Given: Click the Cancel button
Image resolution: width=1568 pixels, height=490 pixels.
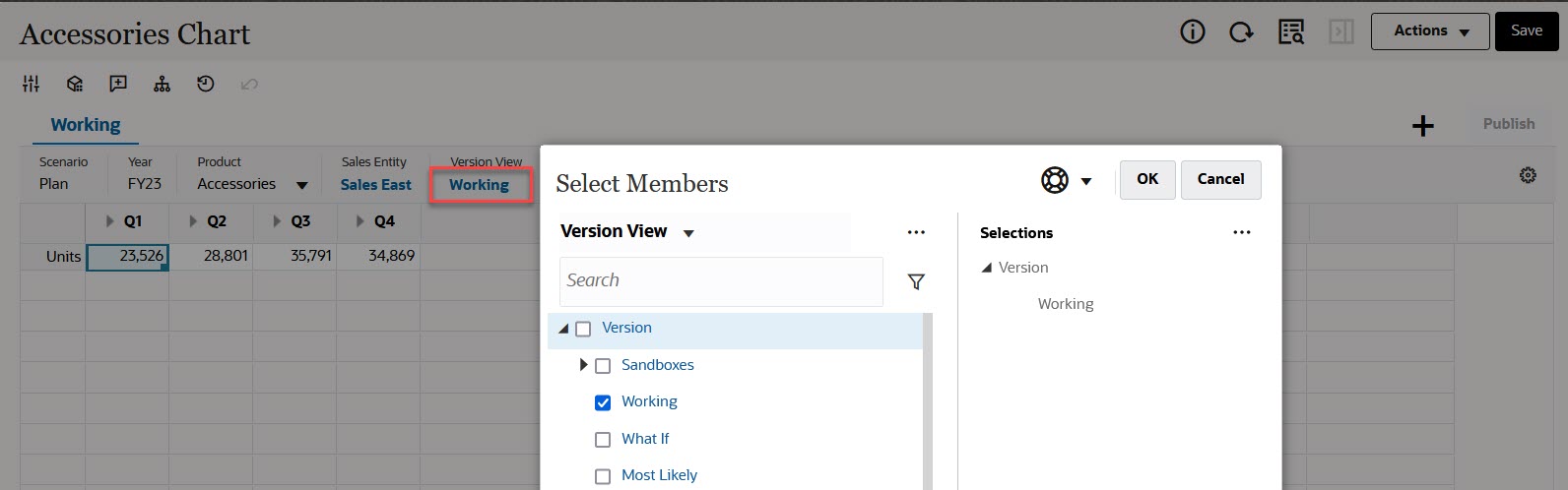Looking at the screenshot, I should [x=1220, y=179].
